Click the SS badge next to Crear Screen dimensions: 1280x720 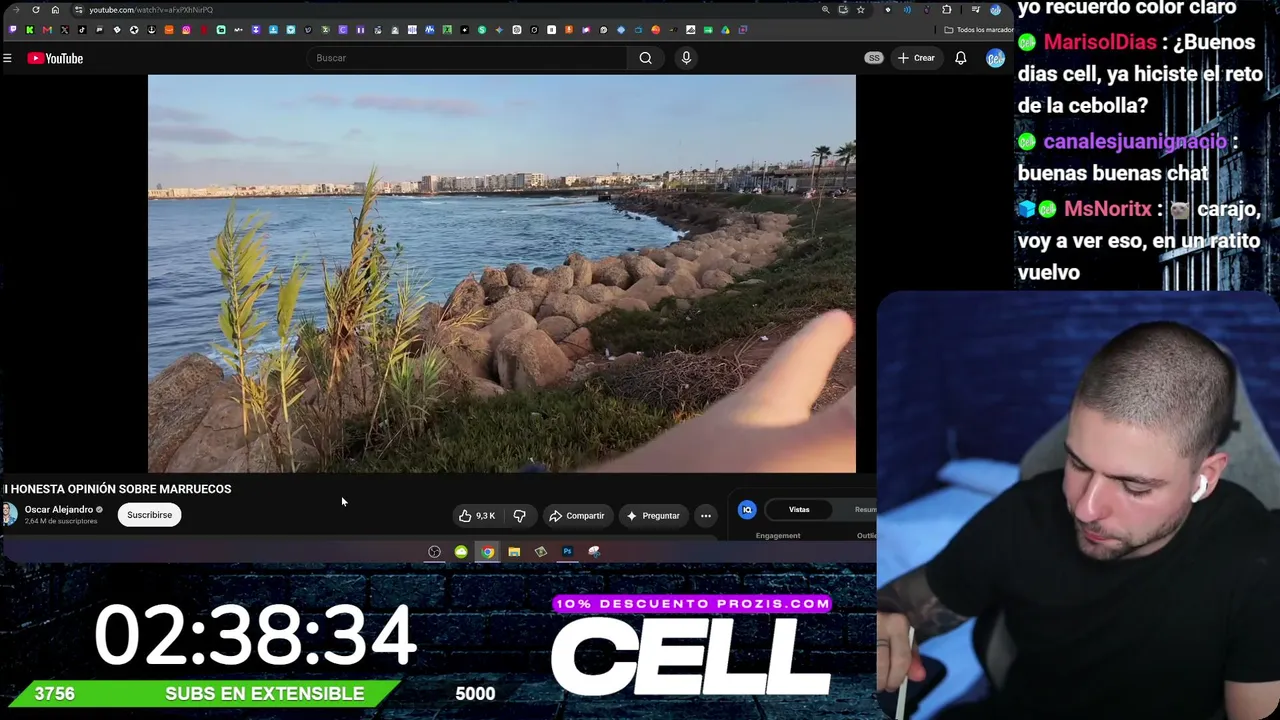click(874, 58)
